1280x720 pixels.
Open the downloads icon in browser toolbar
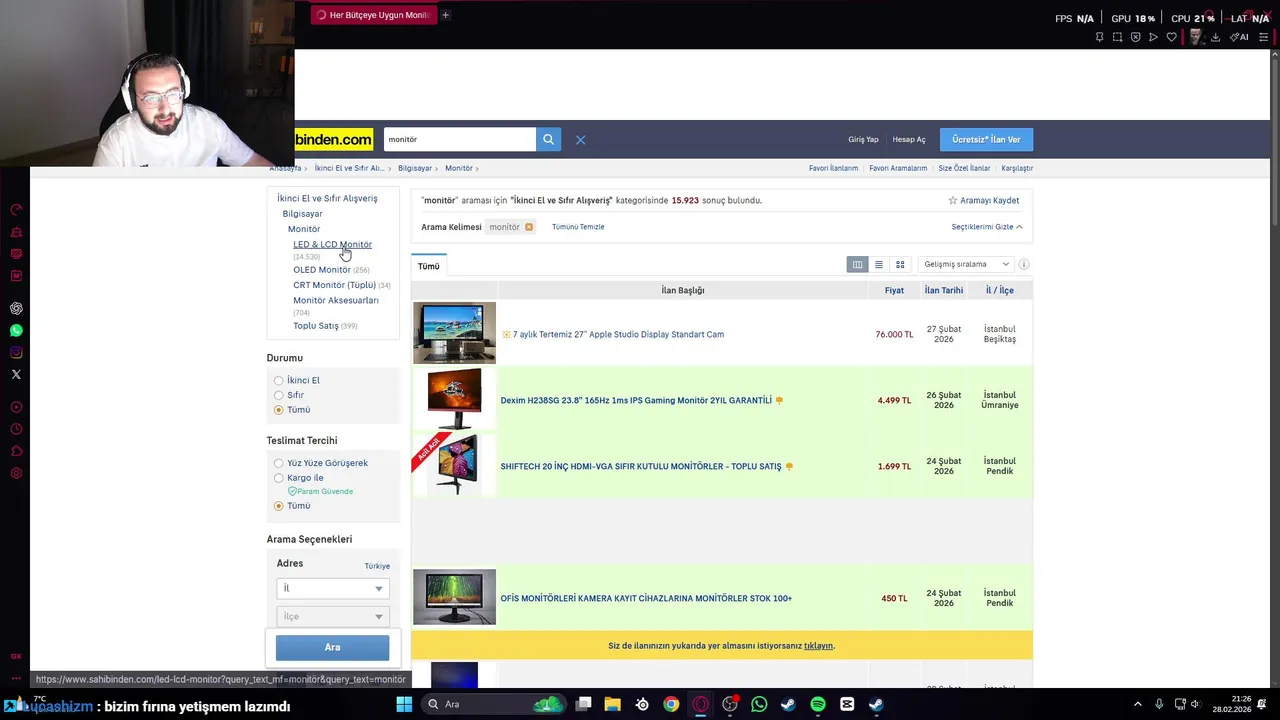click(x=1215, y=37)
